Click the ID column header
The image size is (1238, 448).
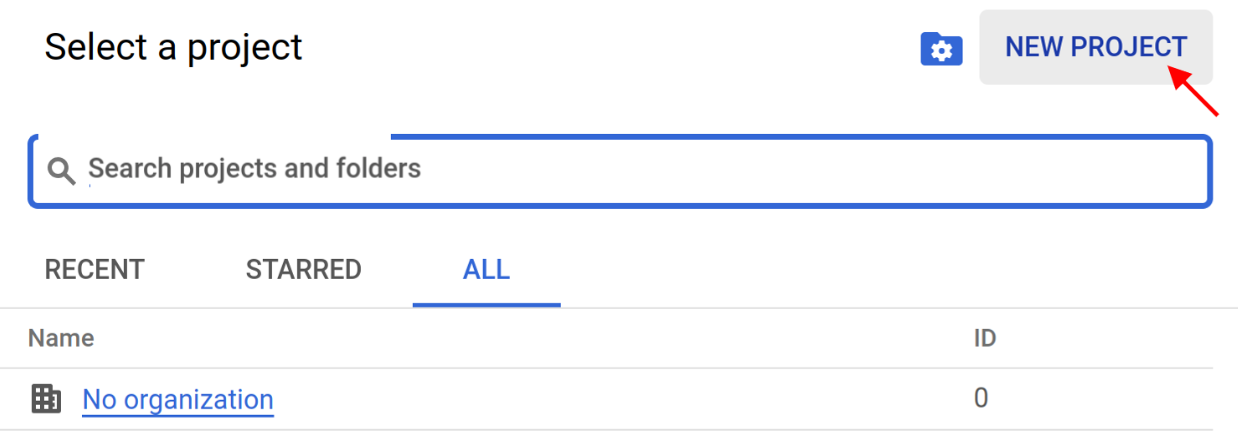(x=985, y=338)
